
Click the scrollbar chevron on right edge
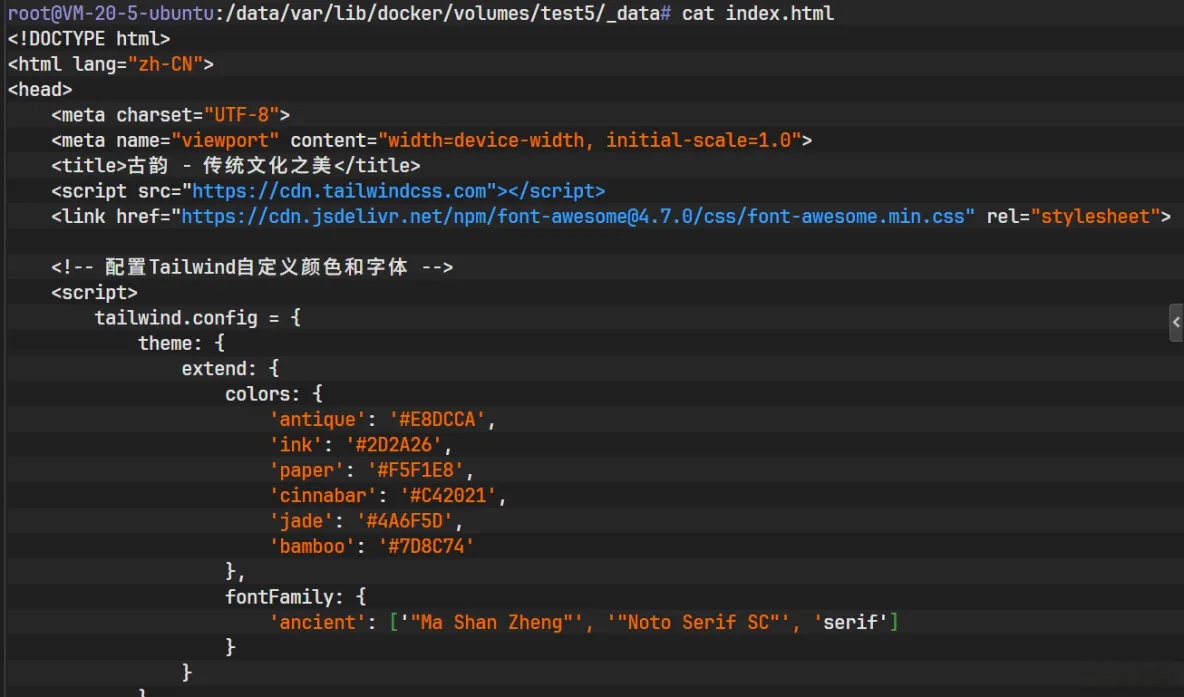click(1177, 322)
